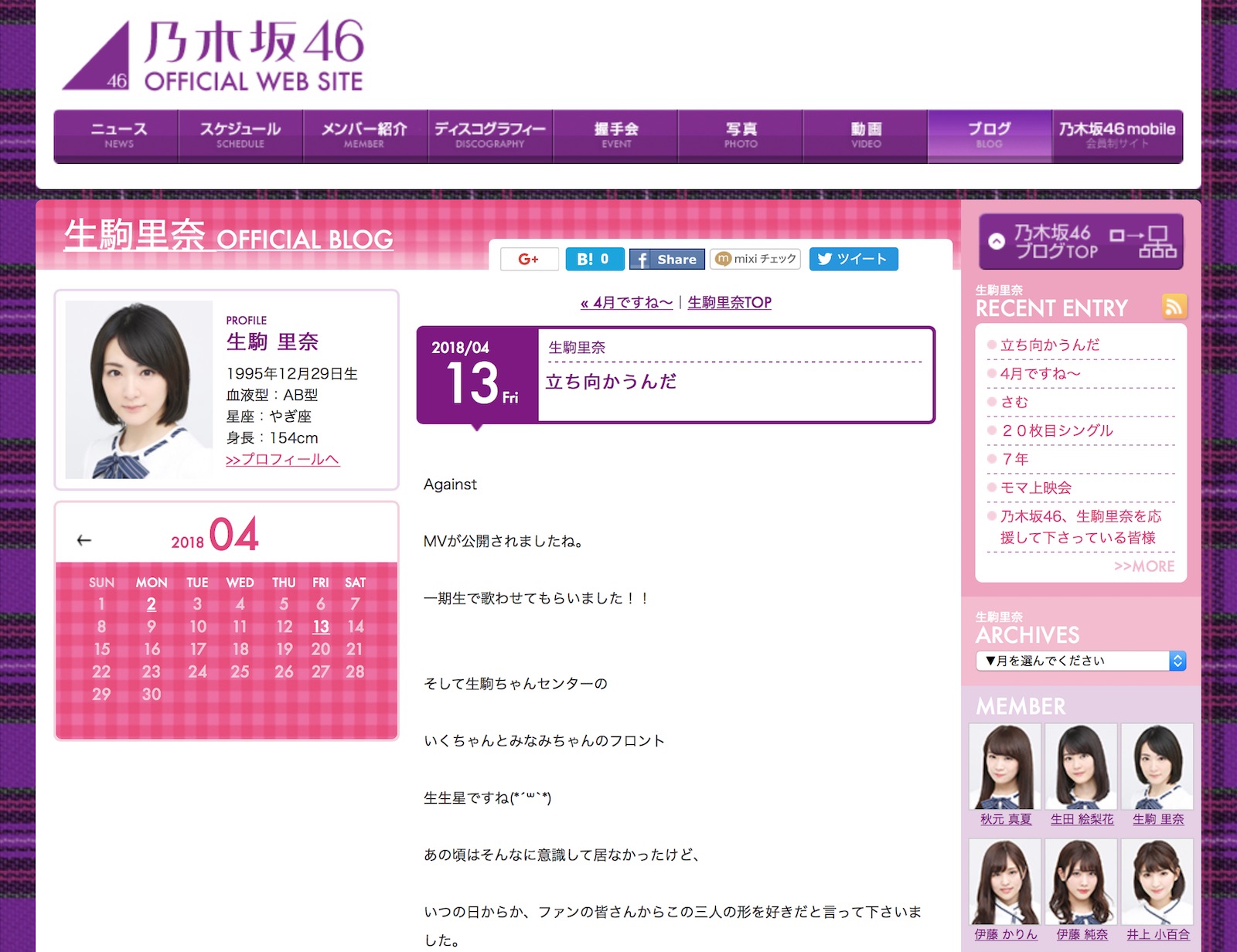Share the entry via Facebook Share
Image resolution: width=1237 pixels, height=952 pixels.
(666, 260)
